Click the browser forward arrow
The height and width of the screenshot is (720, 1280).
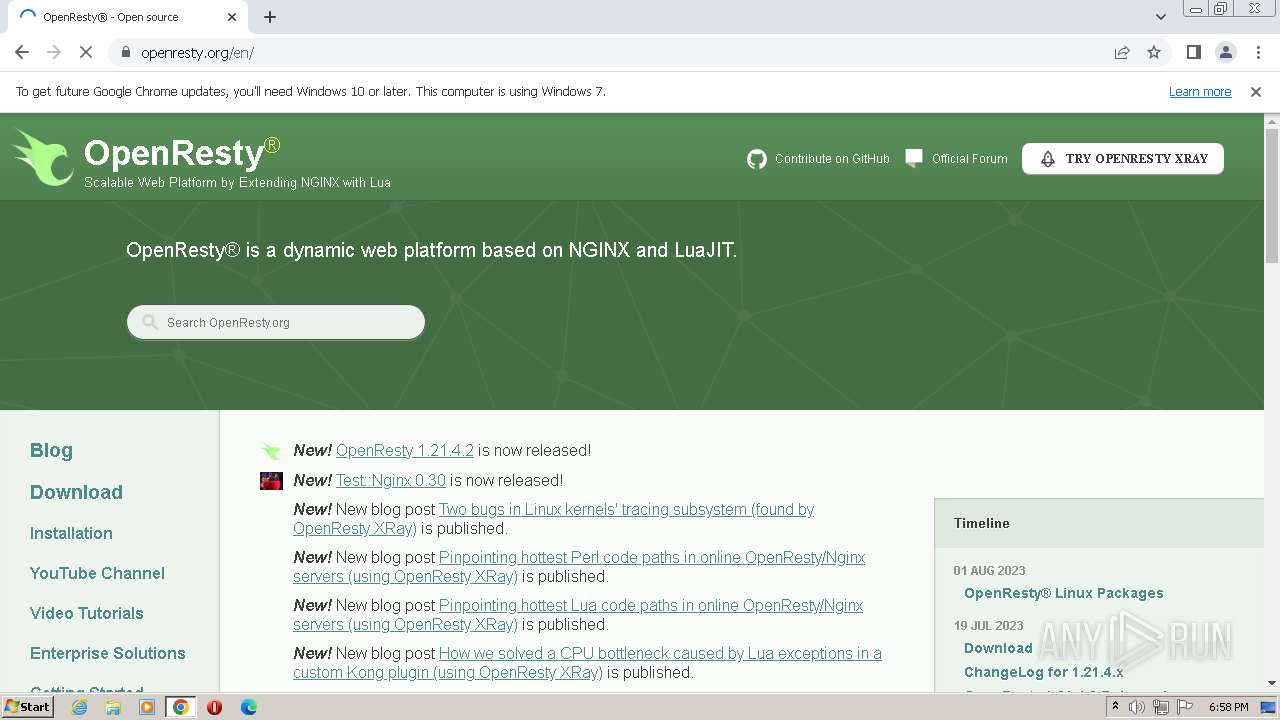click(54, 52)
